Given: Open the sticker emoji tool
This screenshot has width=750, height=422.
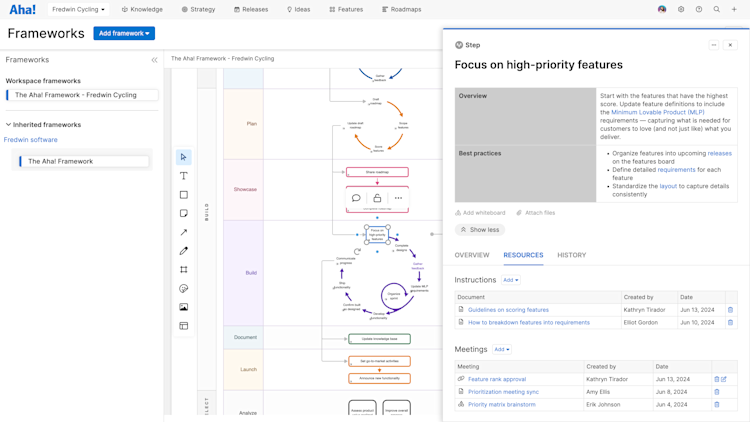Looking at the screenshot, I should pos(184,289).
